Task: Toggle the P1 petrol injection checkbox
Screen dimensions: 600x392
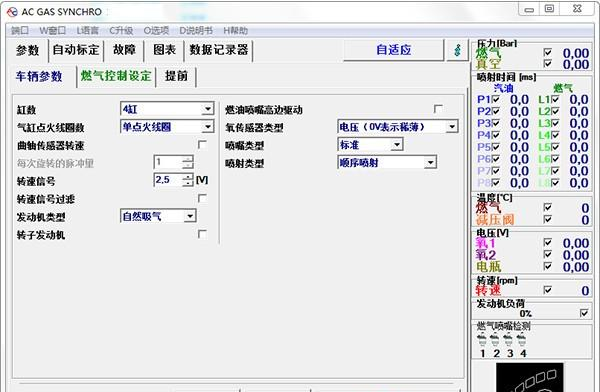Action: (496, 100)
